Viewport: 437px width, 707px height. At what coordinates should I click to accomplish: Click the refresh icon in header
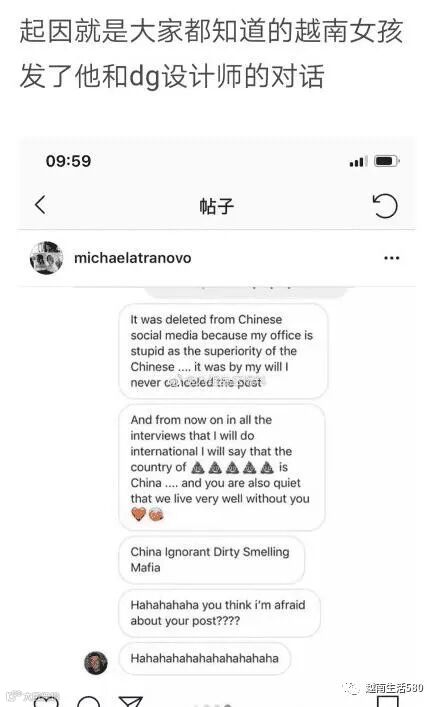click(385, 206)
